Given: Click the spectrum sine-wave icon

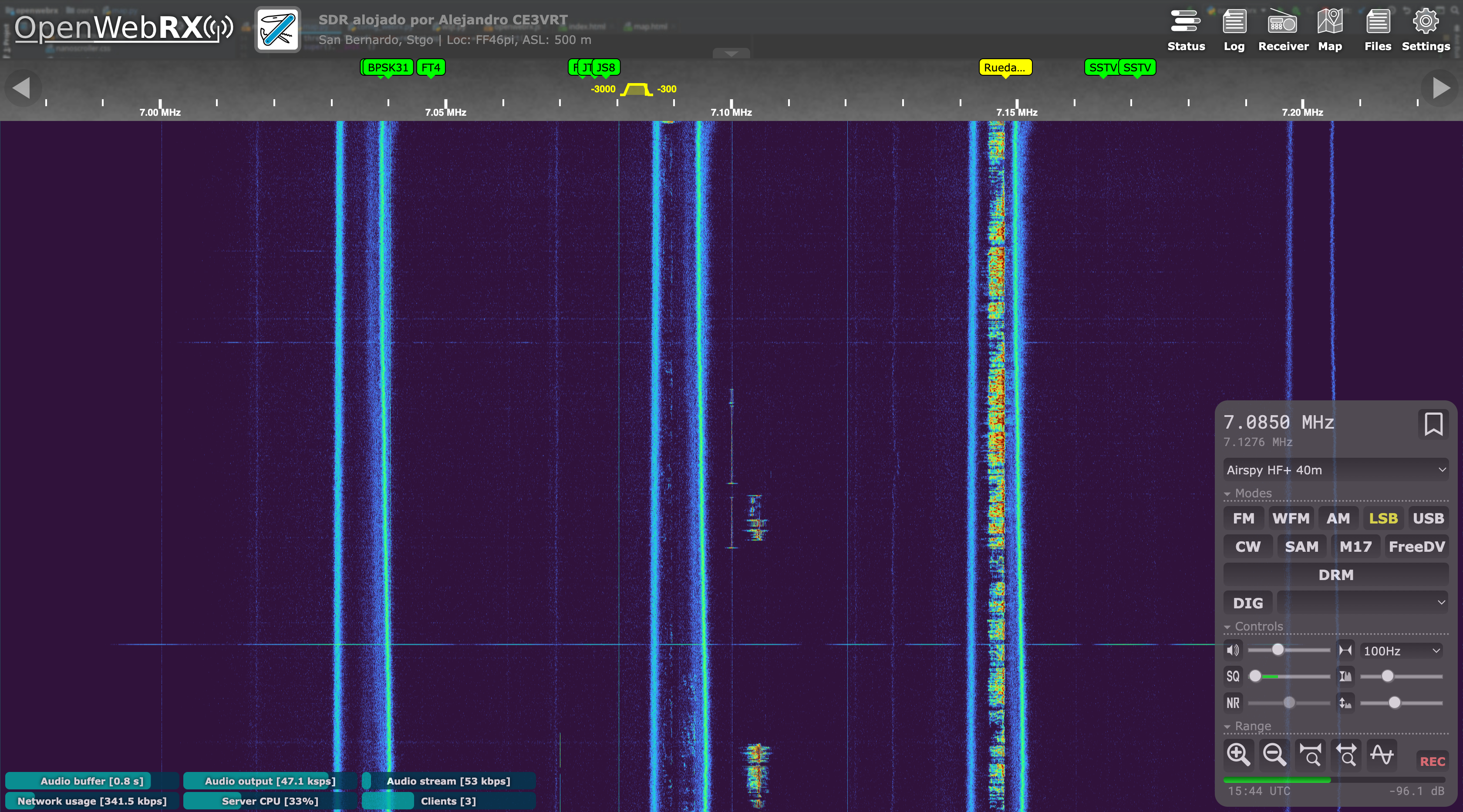Looking at the screenshot, I should tap(1381, 755).
